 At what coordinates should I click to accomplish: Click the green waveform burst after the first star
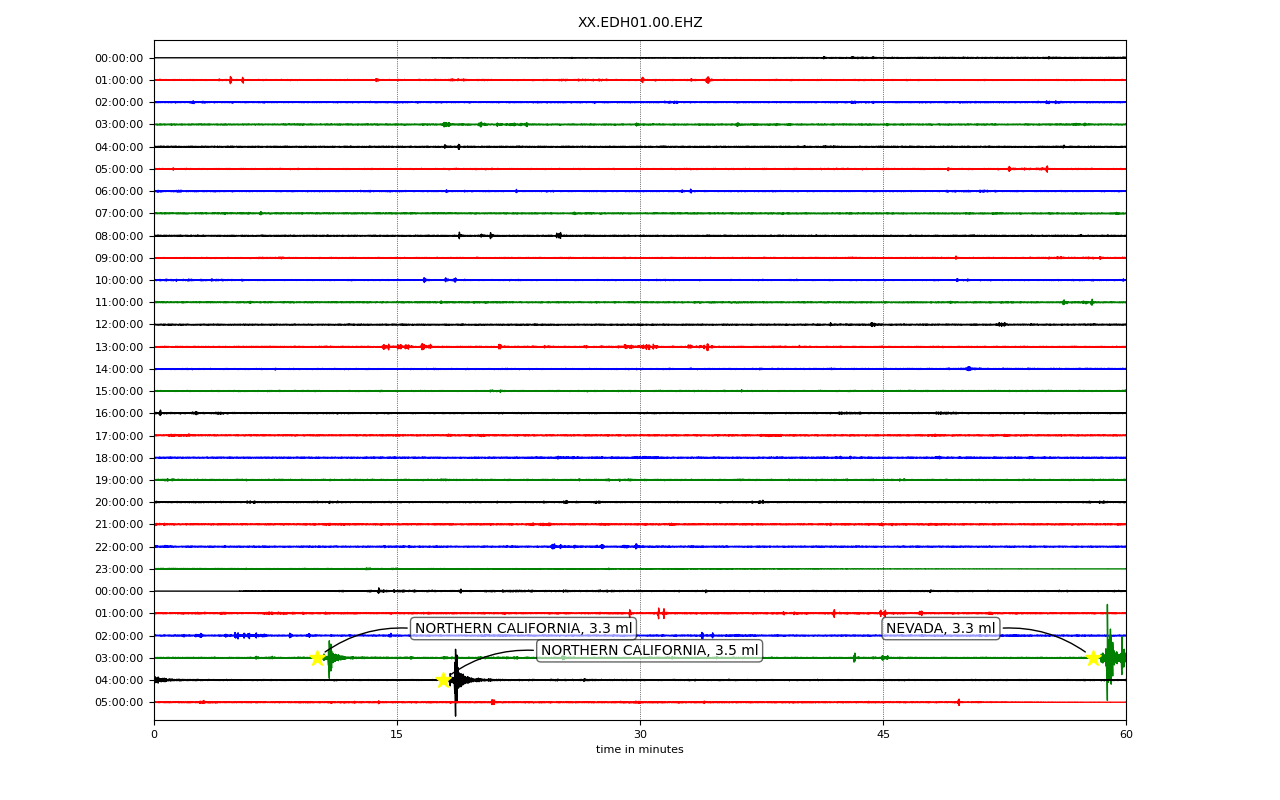331,658
